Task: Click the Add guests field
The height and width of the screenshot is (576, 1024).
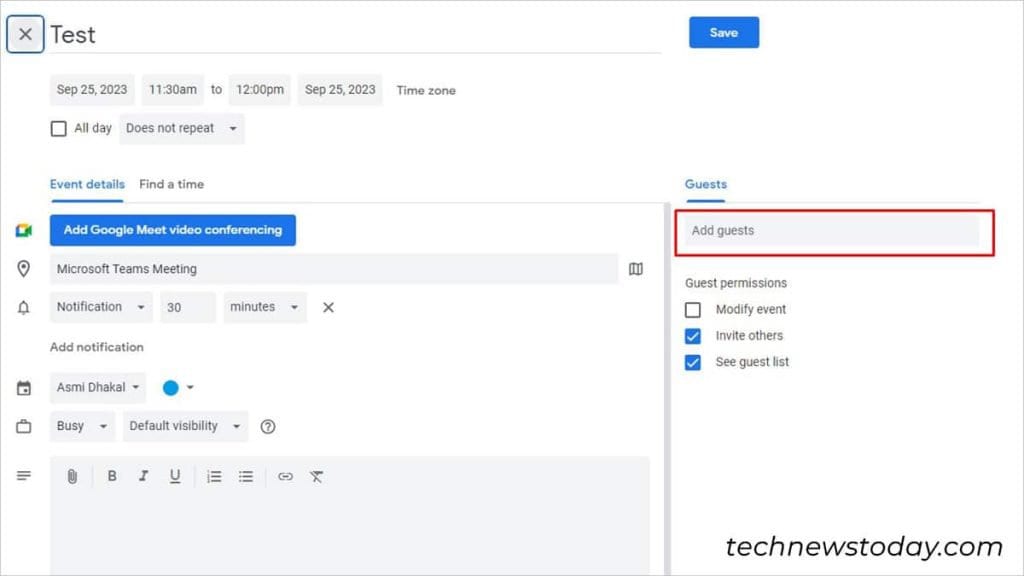Action: point(833,231)
